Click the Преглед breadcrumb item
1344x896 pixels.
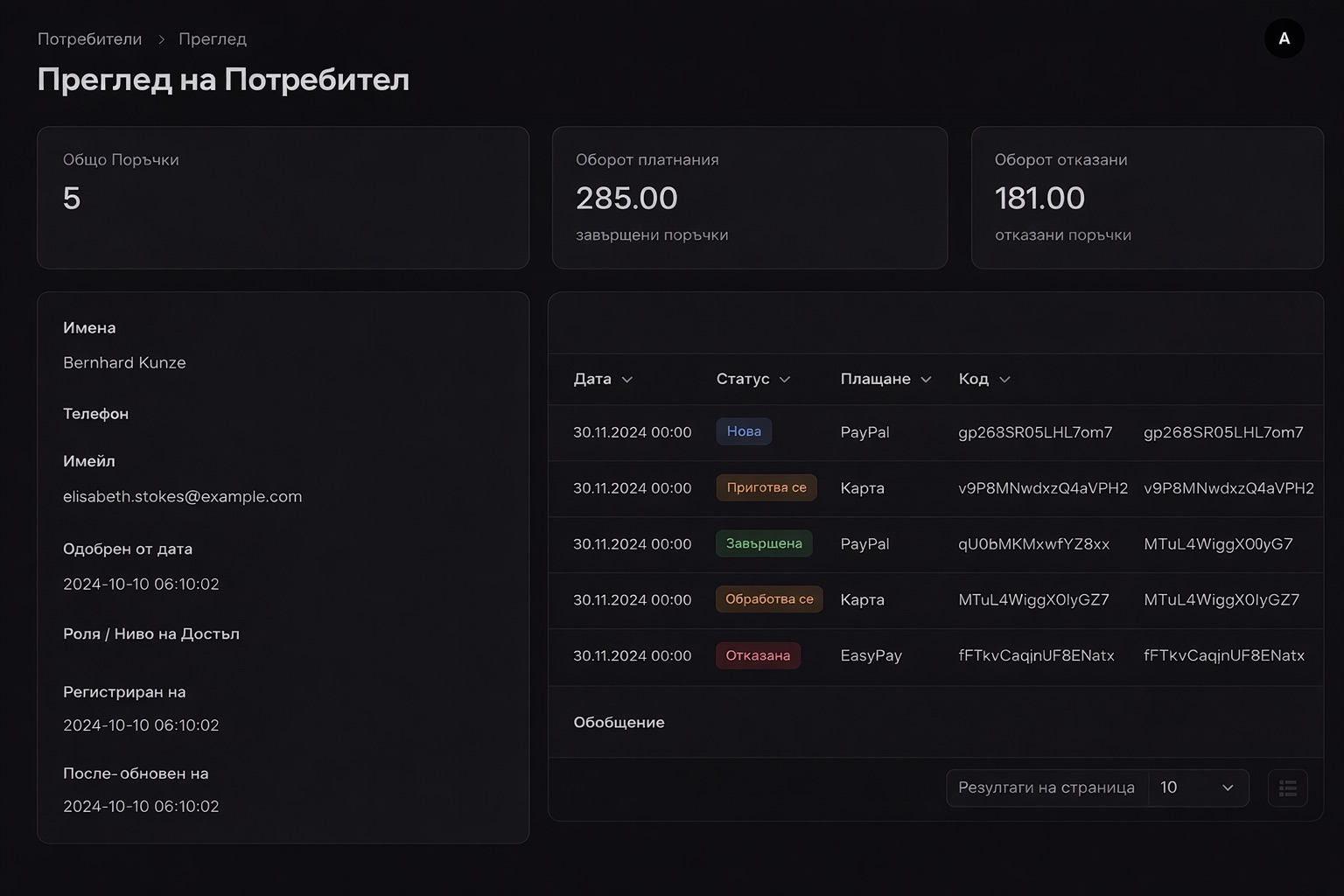point(213,39)
